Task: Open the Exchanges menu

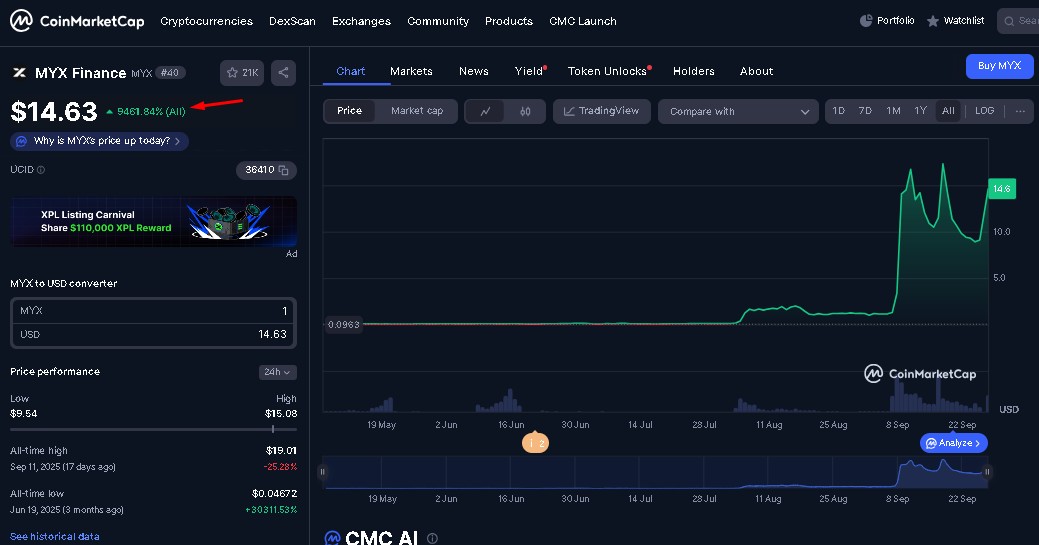Action: pos(361,21)
